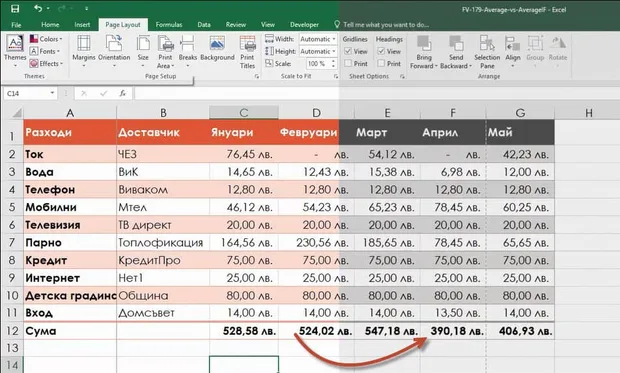Click the Сума row label cell
620x373 pixels.
pyautogui.click(x=70, y=331)
